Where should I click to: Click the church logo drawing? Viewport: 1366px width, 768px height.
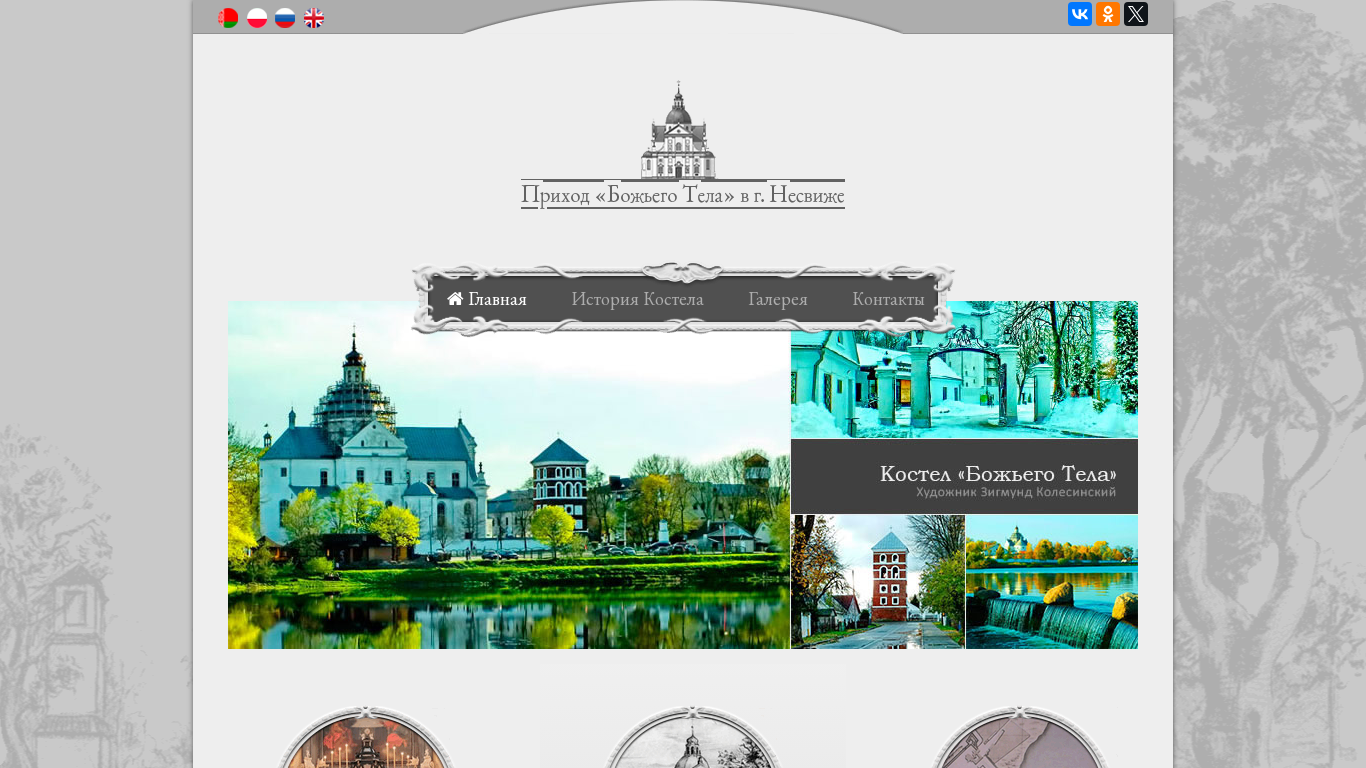click(x=679, y=130)
